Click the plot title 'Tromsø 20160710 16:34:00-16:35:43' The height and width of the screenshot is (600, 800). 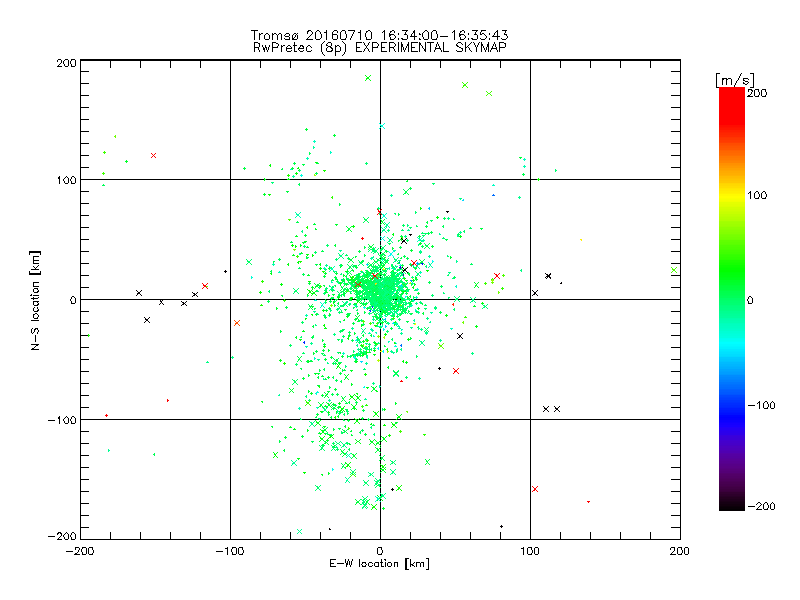pyautogui.click(x=379, y=35)
